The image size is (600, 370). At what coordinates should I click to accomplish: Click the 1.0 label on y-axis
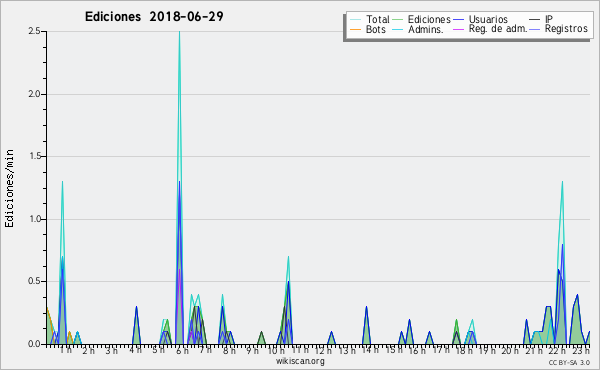pyautogui.click(x=34, y=219)
